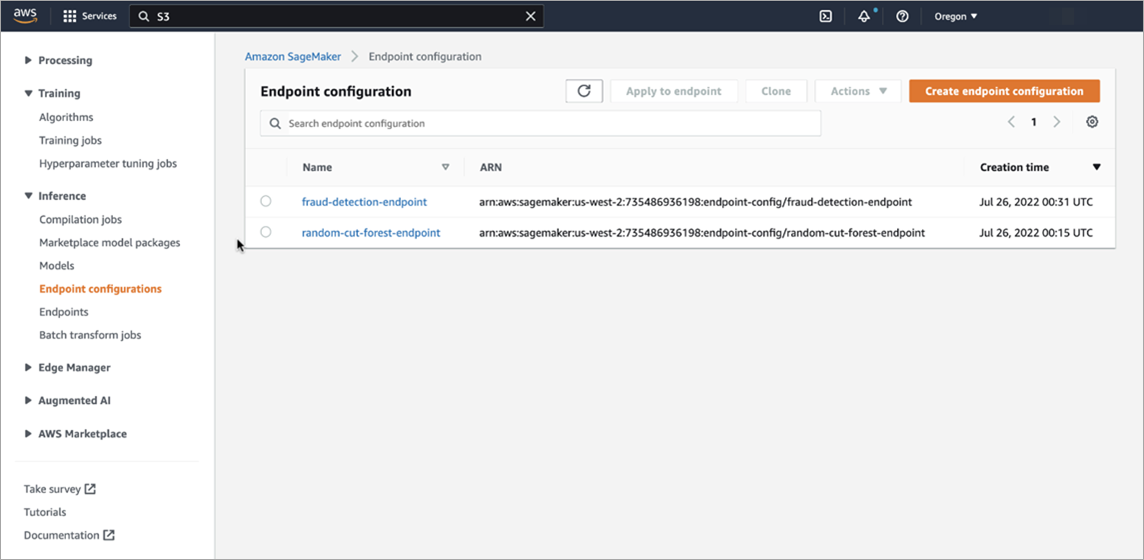The height and width of the screenshot is (560, 1144).
Task: Open the help question mark icon
Action: point(902,16)
